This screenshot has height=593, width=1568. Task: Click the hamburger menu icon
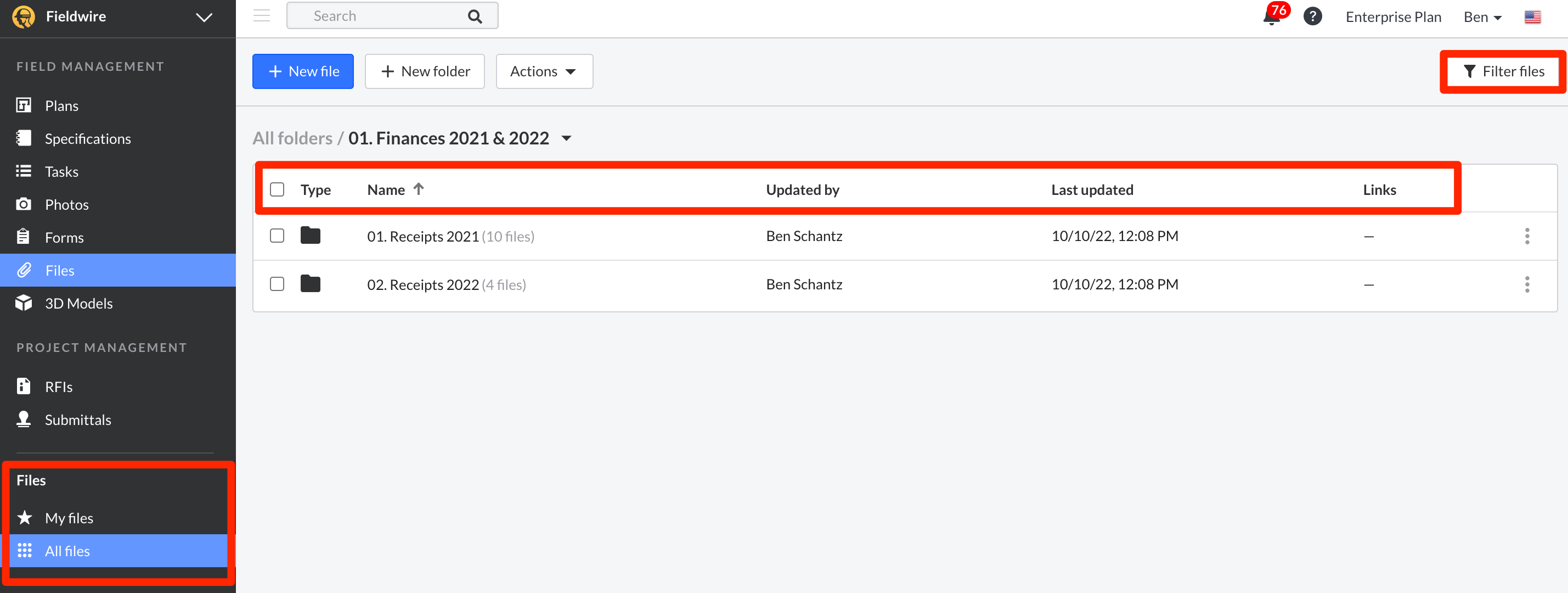[262, 16]
